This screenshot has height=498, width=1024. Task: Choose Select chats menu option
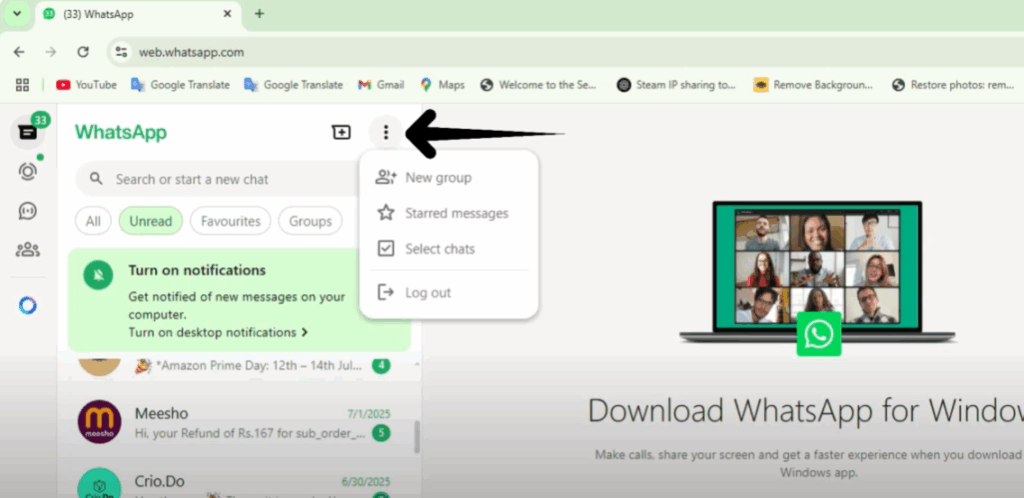point(440,249)
